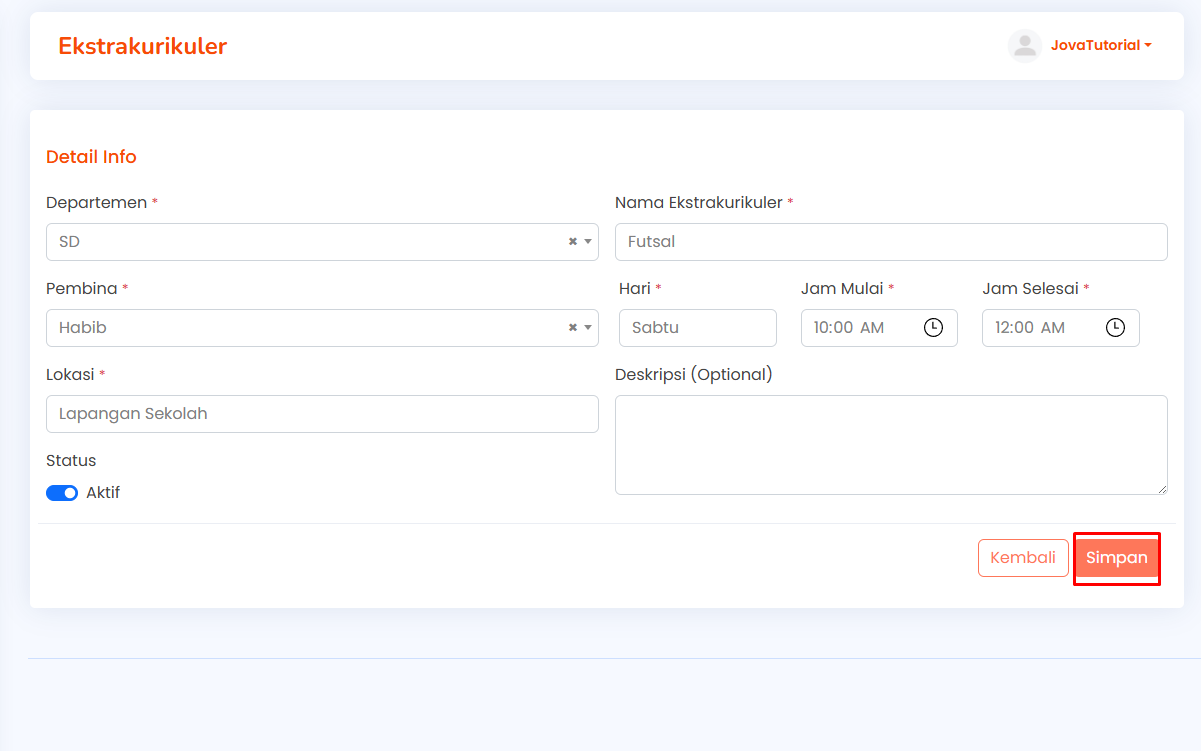Select the 12:00 AM end time value
This screenshot has width=1201, height=751.
[x=1030, y=328]
